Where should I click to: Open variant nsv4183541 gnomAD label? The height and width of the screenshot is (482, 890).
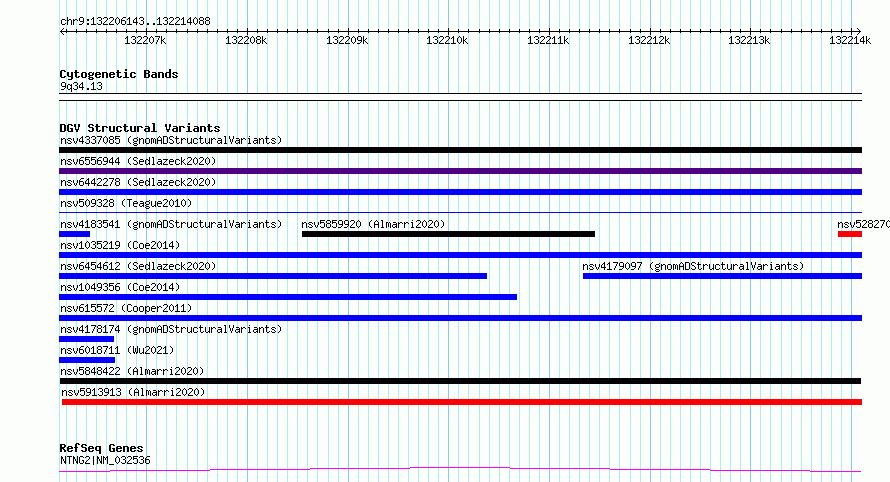pos(171,224)
